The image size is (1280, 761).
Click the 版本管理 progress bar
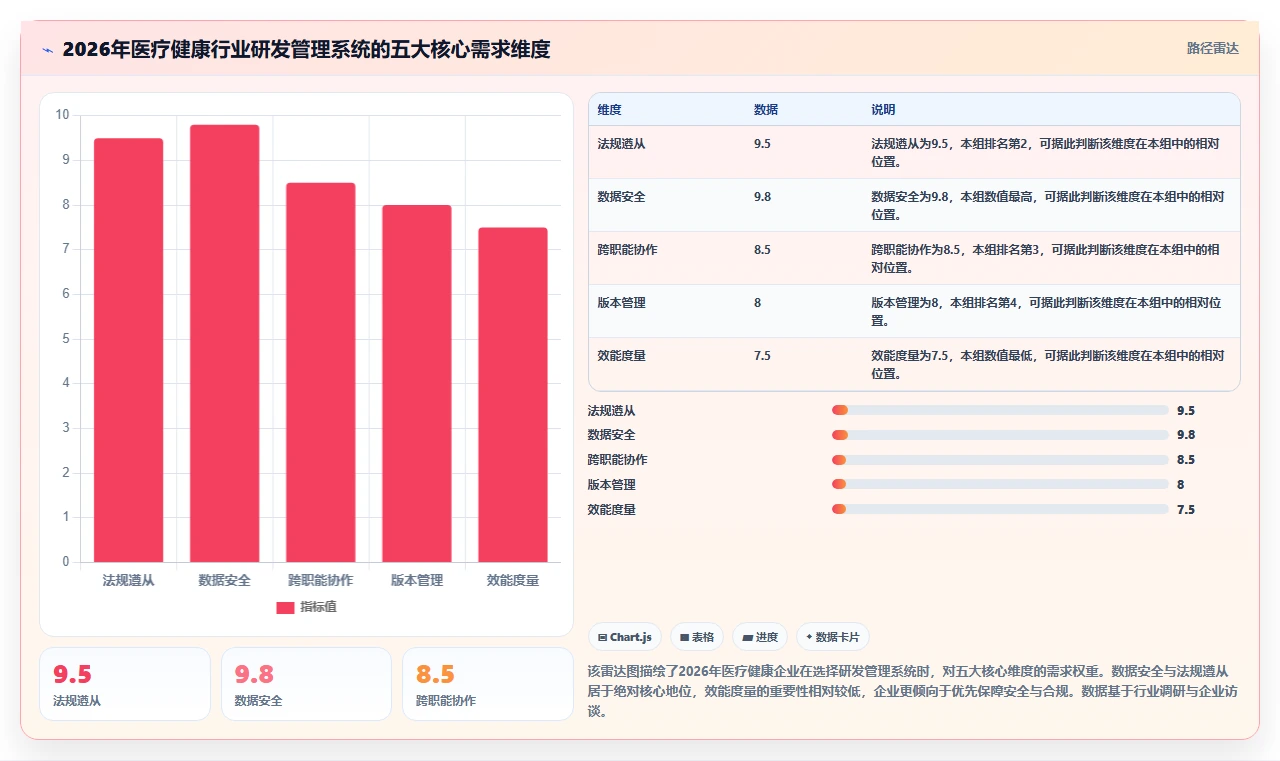pyautogui.click(x=1000, y=484)
